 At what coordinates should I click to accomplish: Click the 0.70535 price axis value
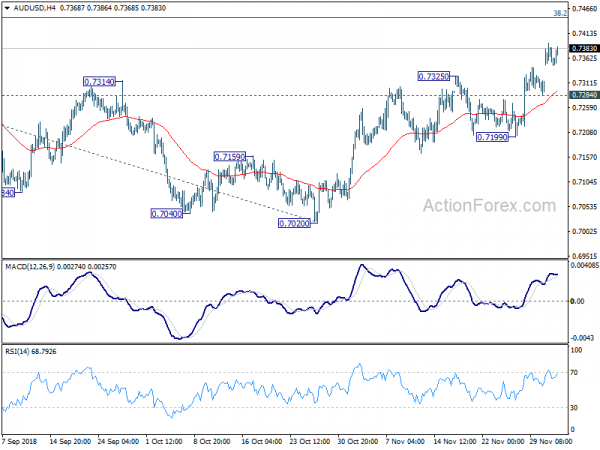pyautogui.click(x=584, y=207)
